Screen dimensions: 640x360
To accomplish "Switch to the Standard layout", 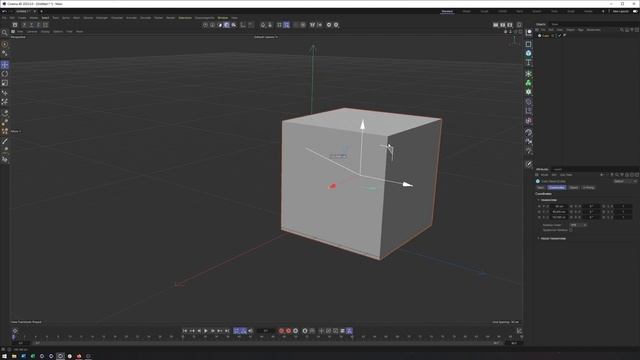I will (447, 11).
